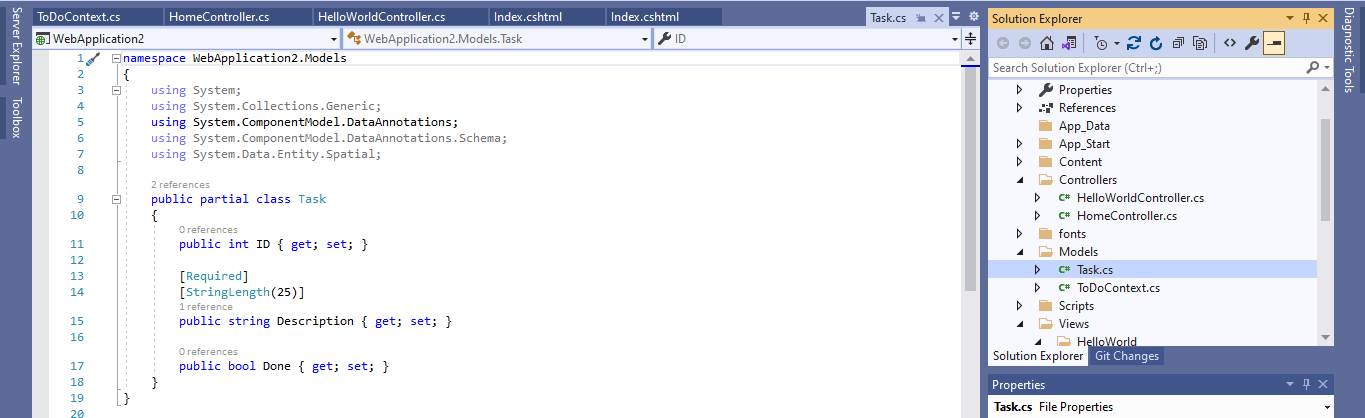The height and width of the screenshot is (418, 1365).
Task: Collapse the Controllers folder arrow
Action: [x=1019, y=180]
